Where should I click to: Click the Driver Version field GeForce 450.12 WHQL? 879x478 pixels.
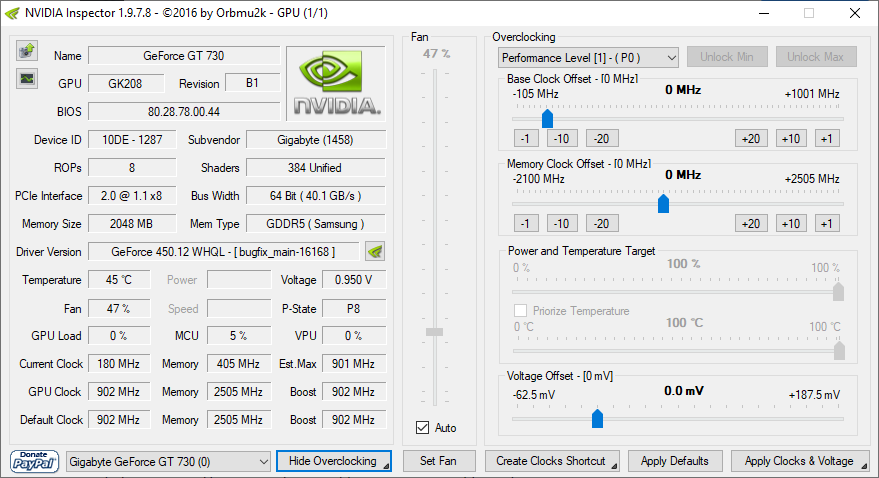click(224, 252)
